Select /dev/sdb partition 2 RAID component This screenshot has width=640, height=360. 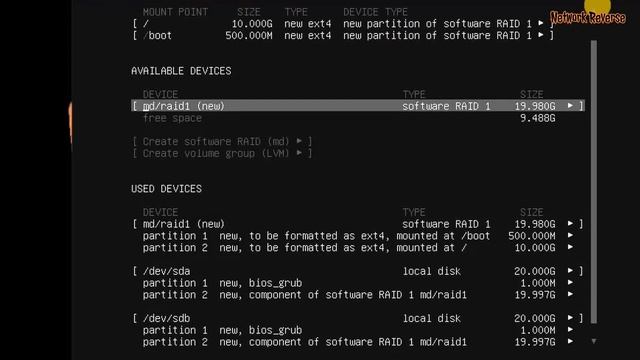[x=358, y=342]
